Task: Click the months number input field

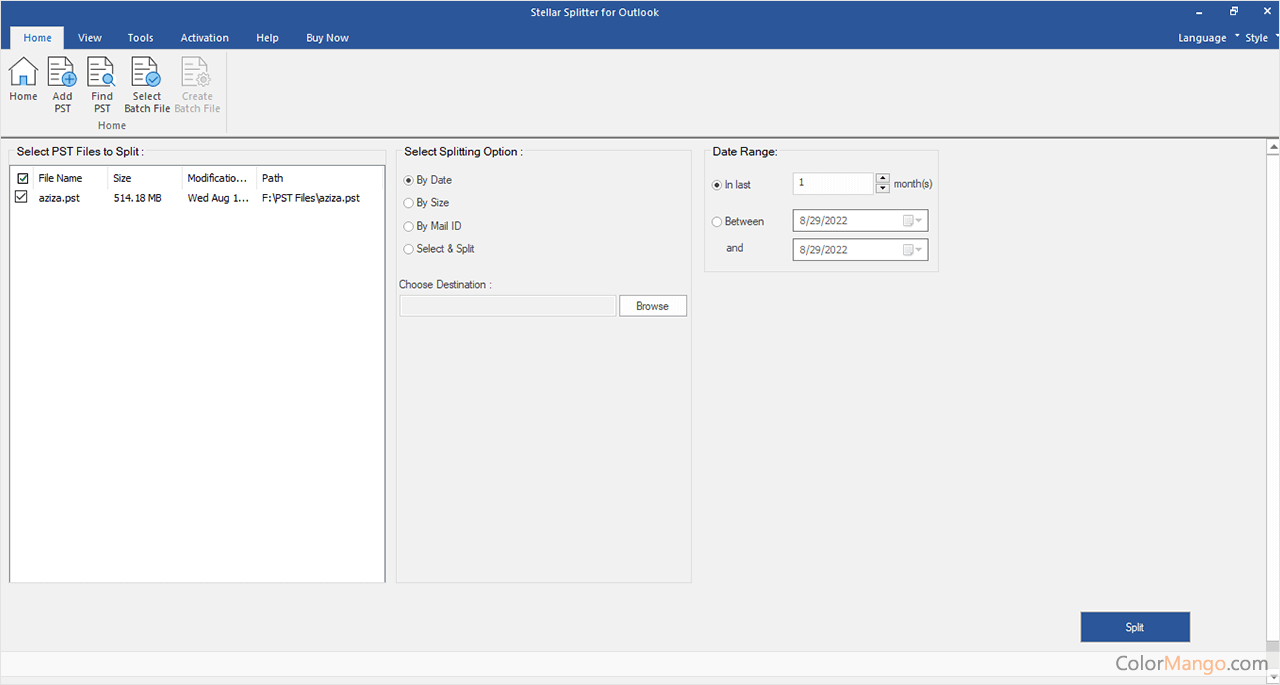Action: point(833,184)
